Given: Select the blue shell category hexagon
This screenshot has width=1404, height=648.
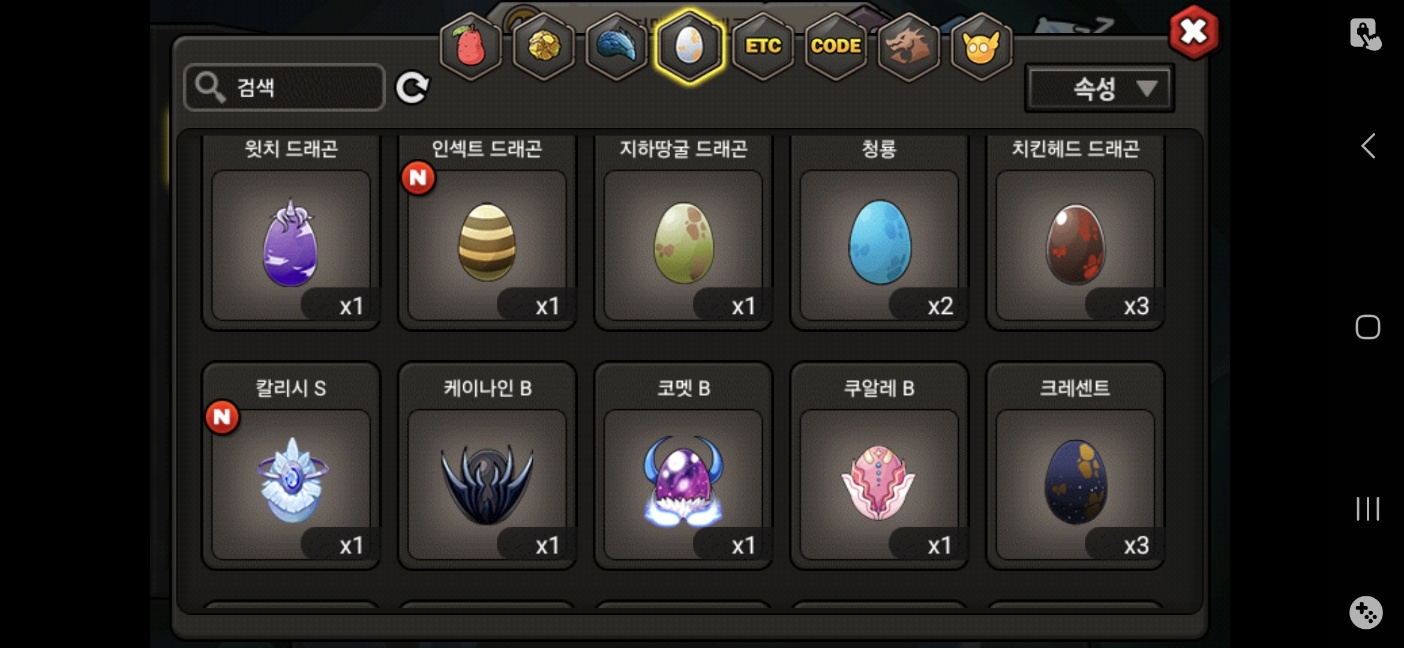Looking at the screenshot, I should (616, 47).
